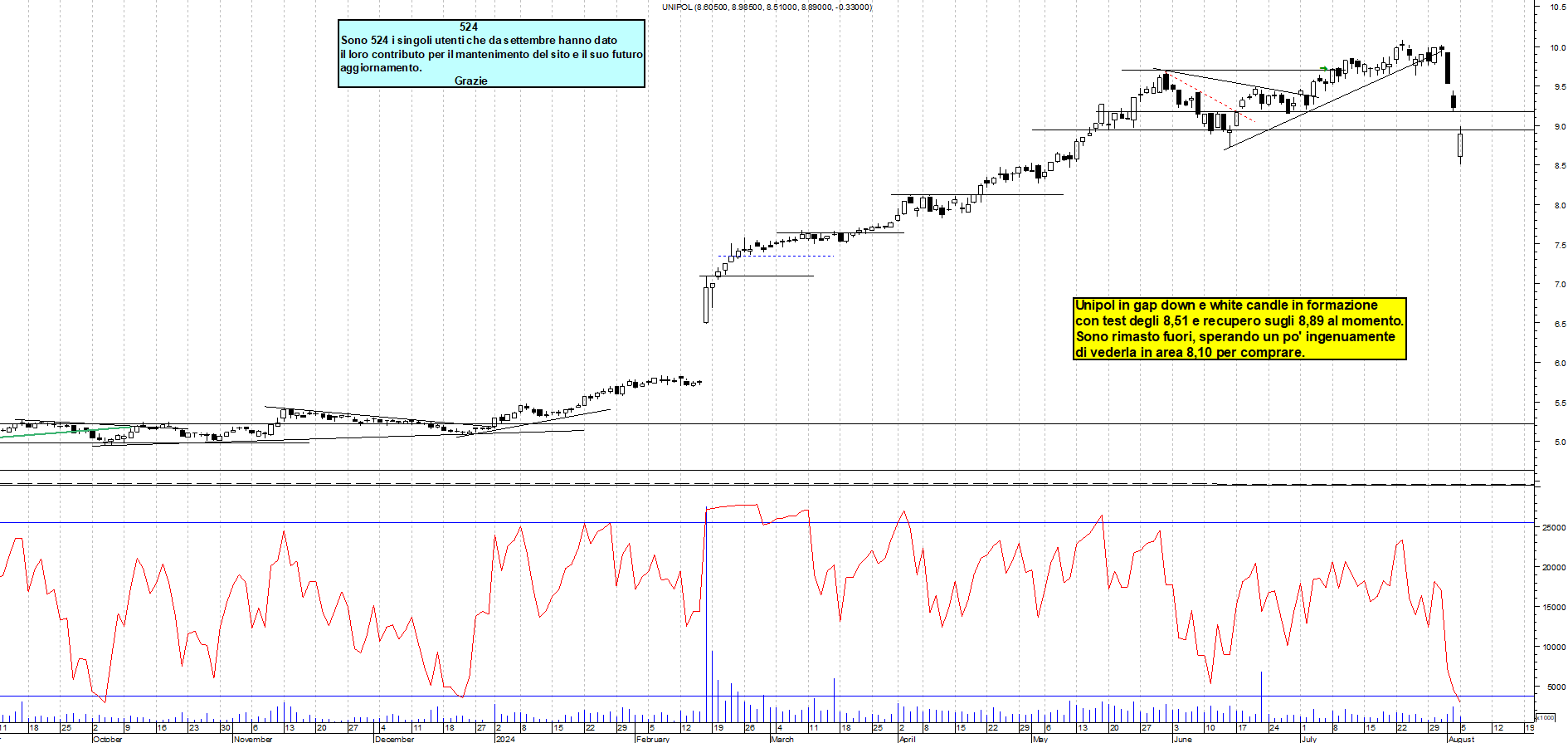Viewport: 1568px width, 743px height.
Task: Click the latest white candle in August
Action: pyautogui.click(x=1460, y=145)
